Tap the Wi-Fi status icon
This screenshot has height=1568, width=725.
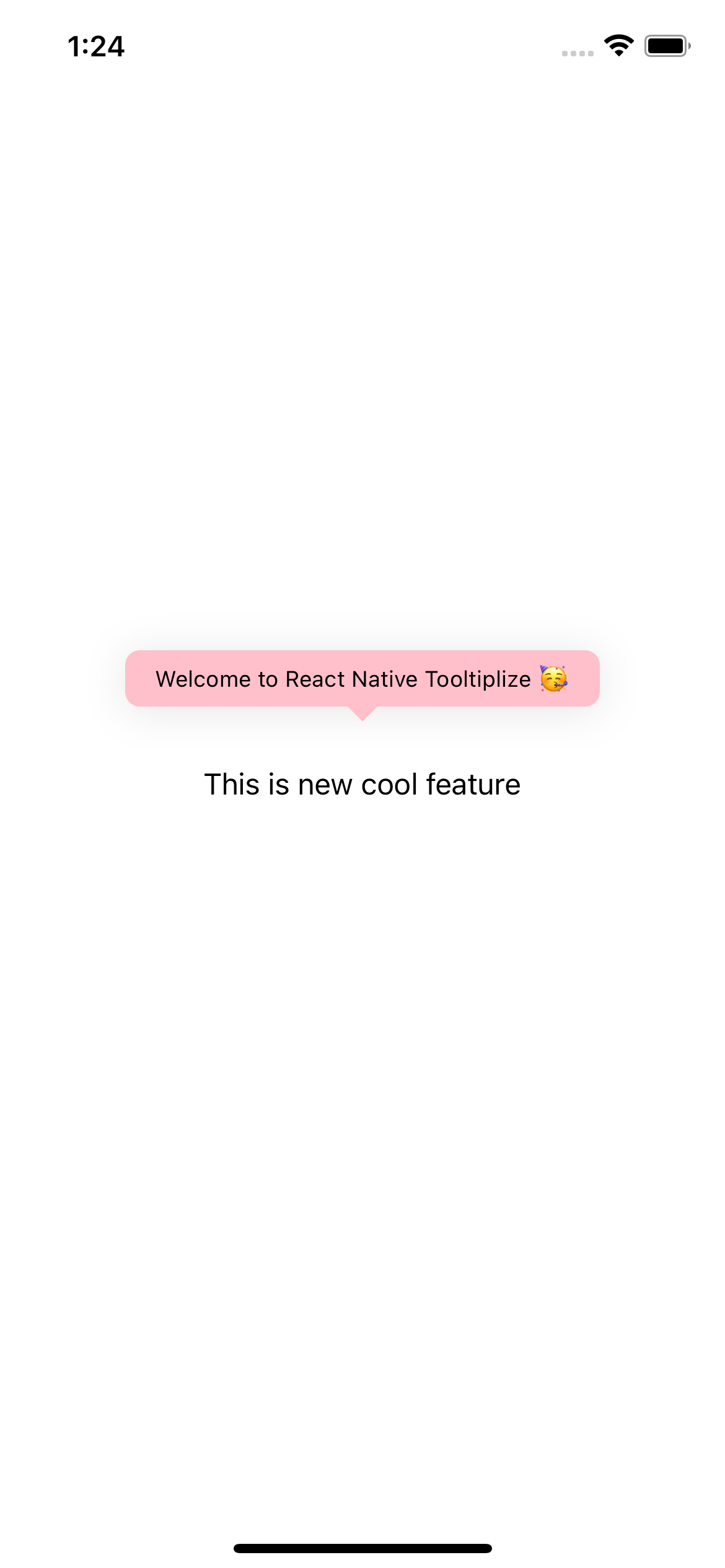tap(618, 46)
